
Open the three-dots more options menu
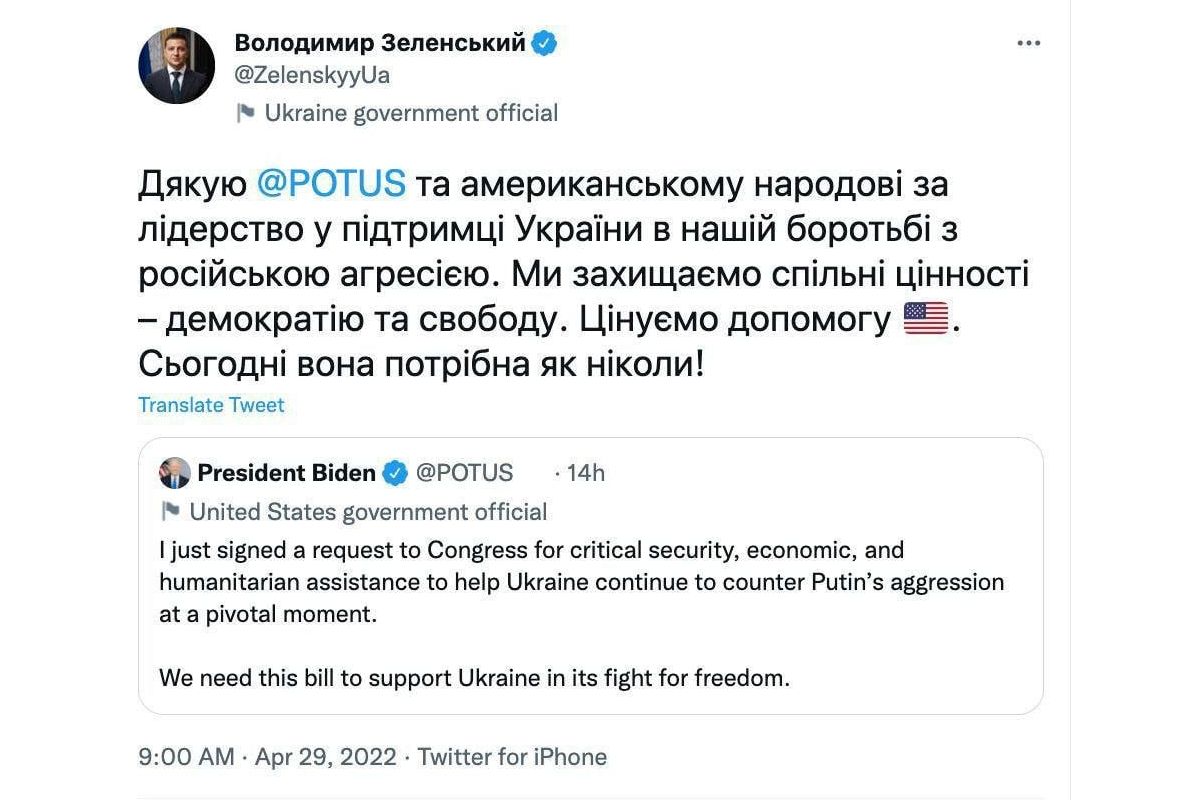1029,43
